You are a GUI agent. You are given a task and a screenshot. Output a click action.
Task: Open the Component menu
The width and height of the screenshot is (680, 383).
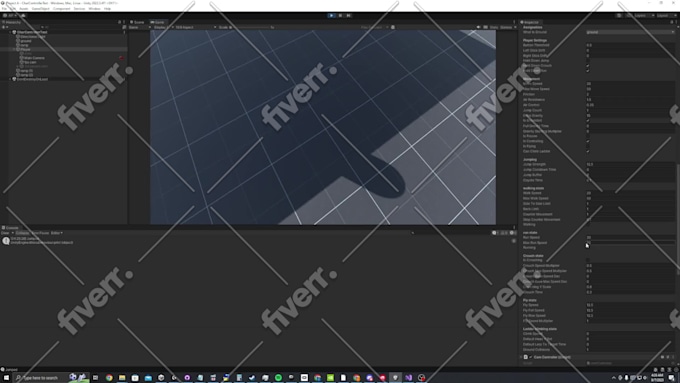(x=61, y=9)
